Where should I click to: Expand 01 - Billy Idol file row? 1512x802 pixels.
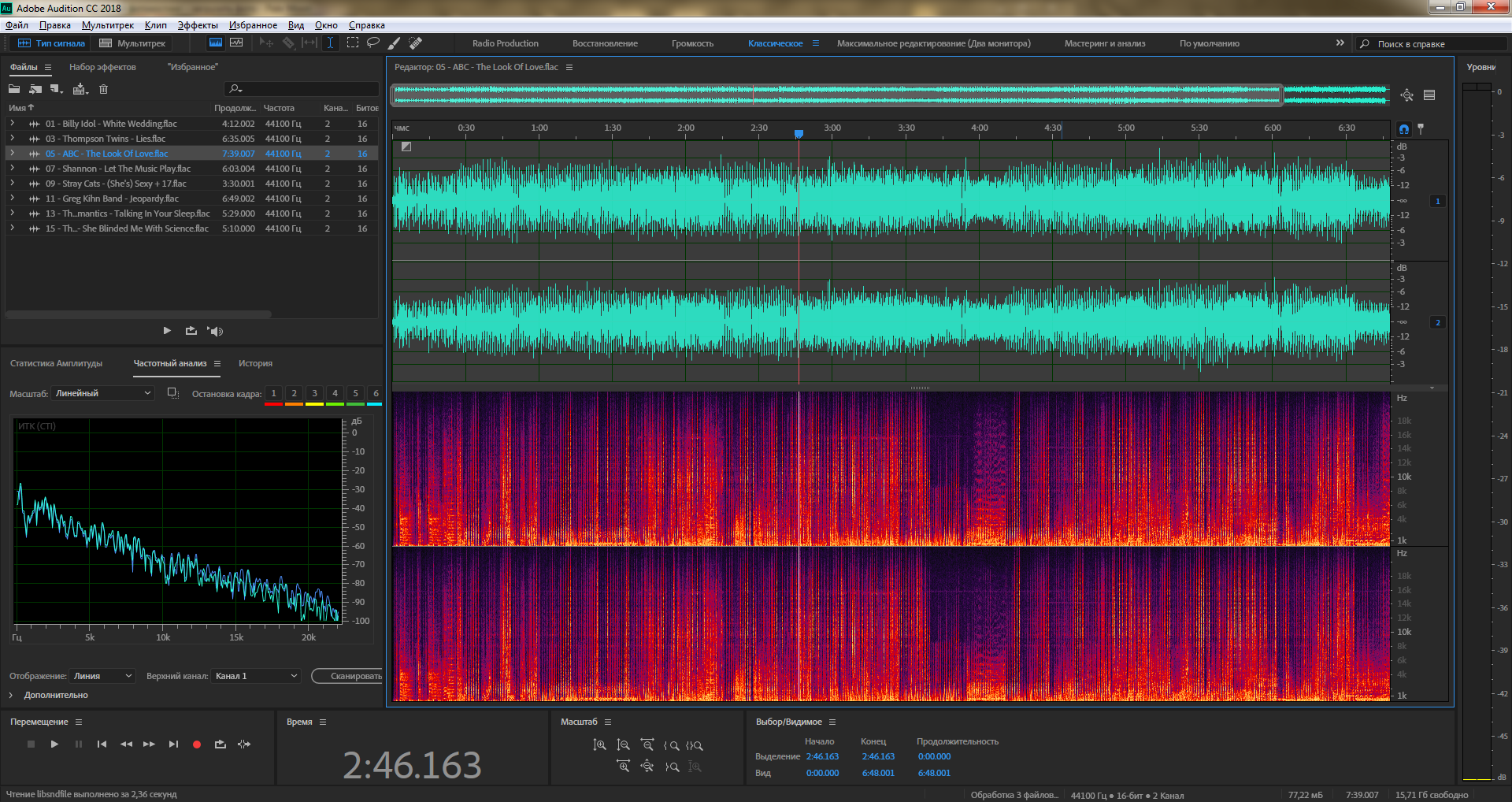[12, 124]
